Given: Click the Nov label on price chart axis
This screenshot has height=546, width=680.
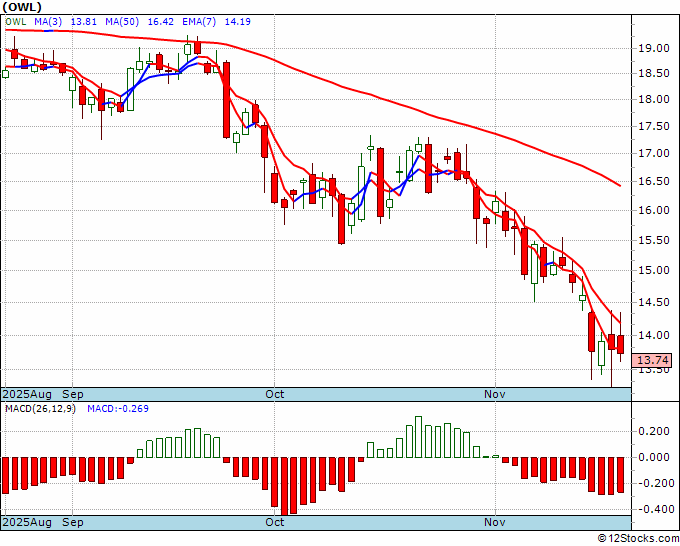Looking at the screenshot, I should click(495, 394).
